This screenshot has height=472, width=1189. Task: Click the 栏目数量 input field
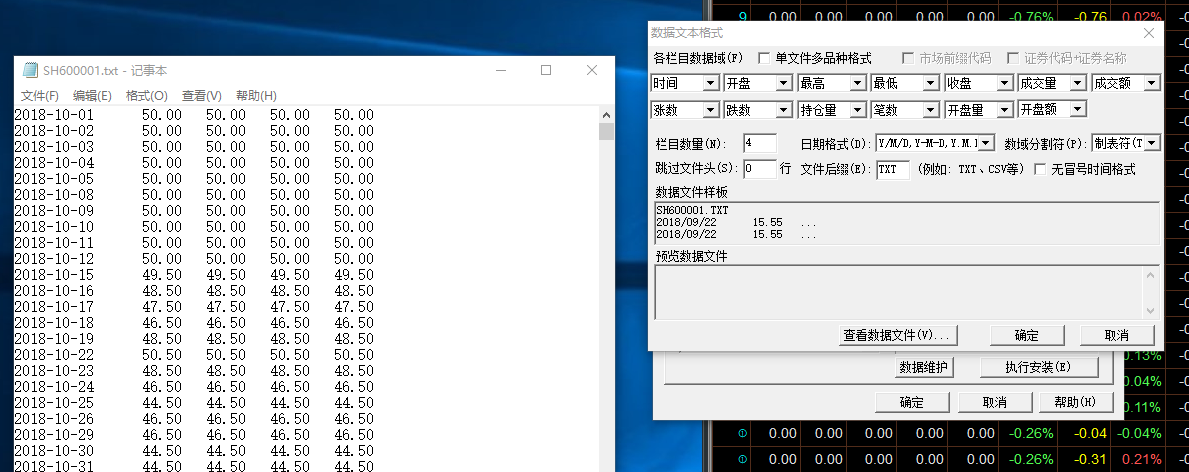[760, 143]
